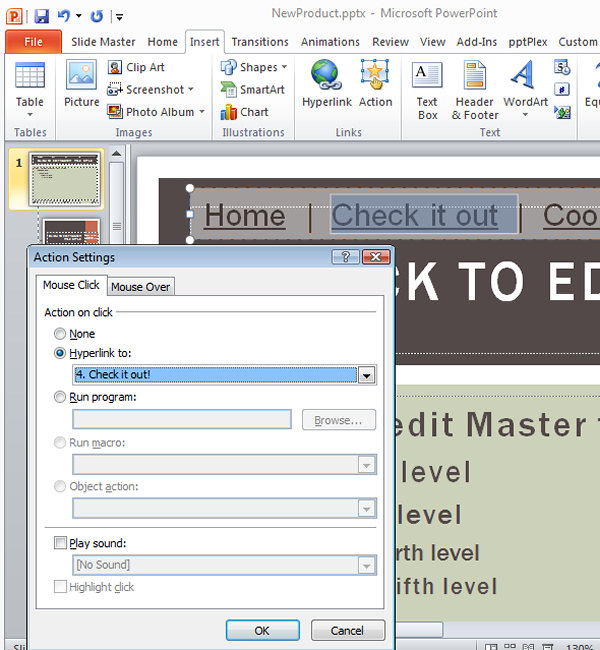Open the Table dropdown arrow
The height and width of the screenshot is (650, 600).
tap(30, 115)
